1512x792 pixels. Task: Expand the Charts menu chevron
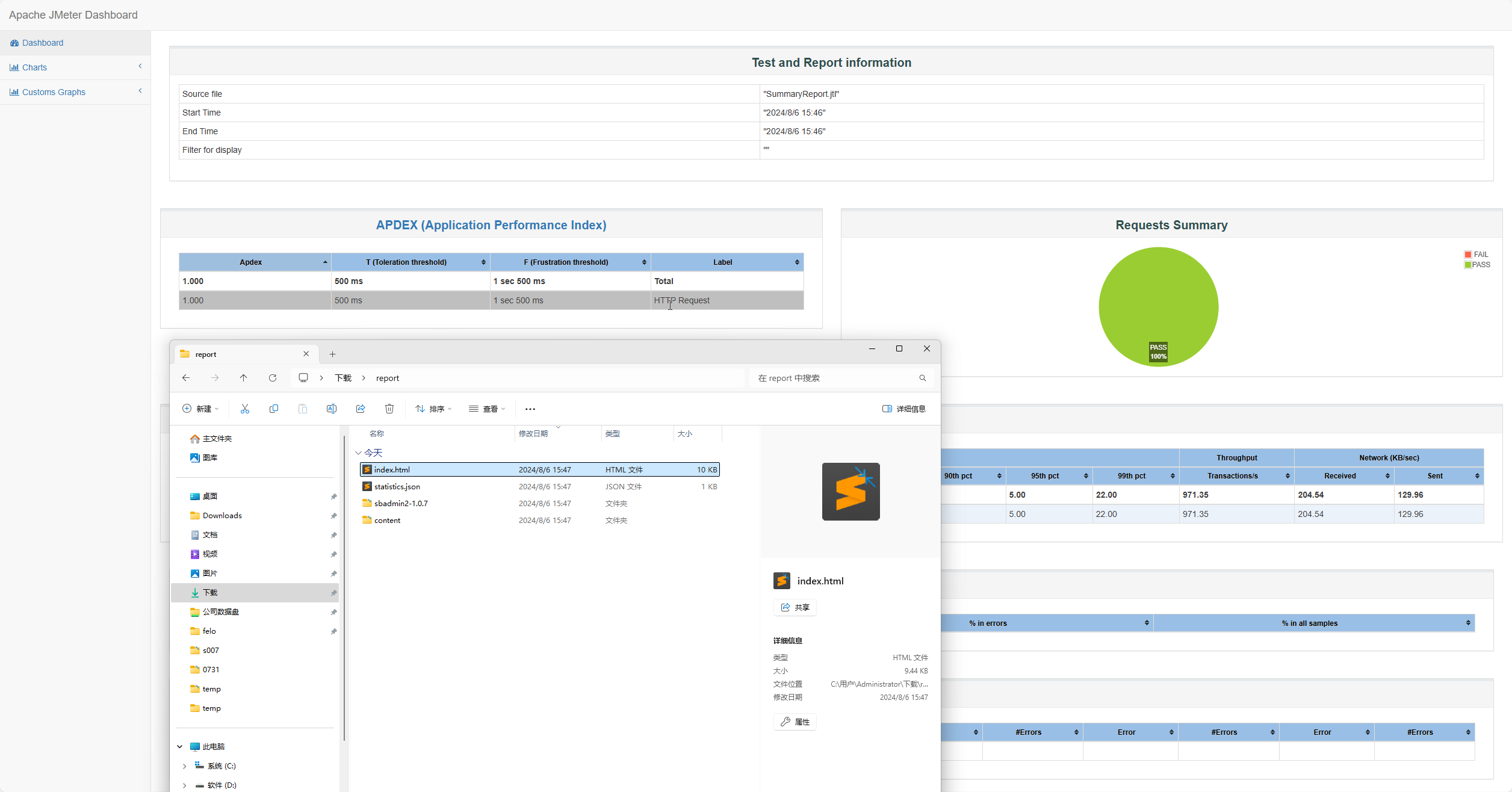pyautogui.click(x=140, y=66)
